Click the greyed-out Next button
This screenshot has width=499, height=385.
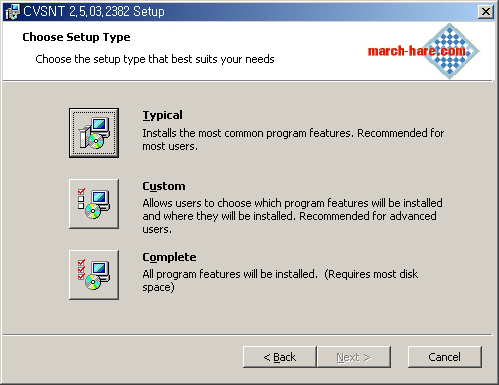[354, 357]
